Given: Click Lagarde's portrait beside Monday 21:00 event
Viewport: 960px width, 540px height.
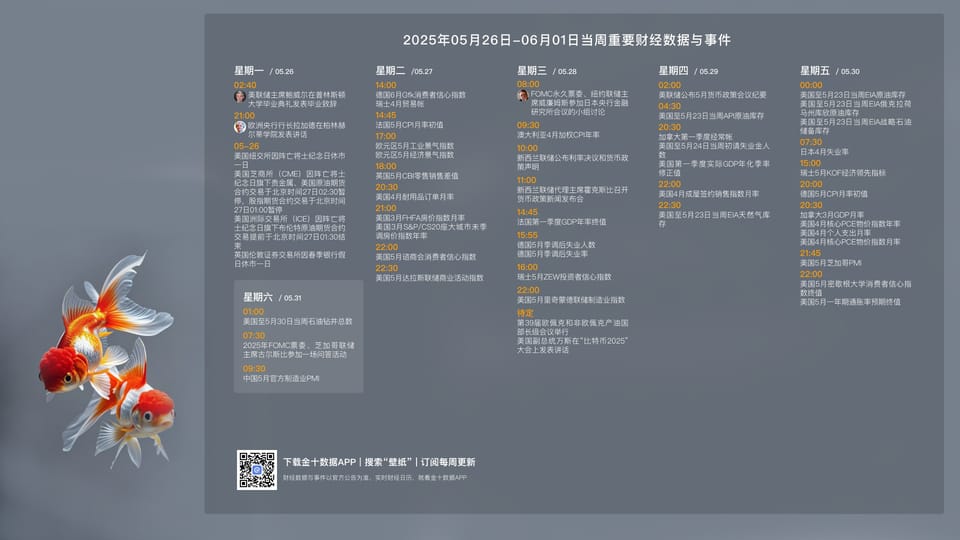Looking at the screenshot, I should (x=239, y=127).
